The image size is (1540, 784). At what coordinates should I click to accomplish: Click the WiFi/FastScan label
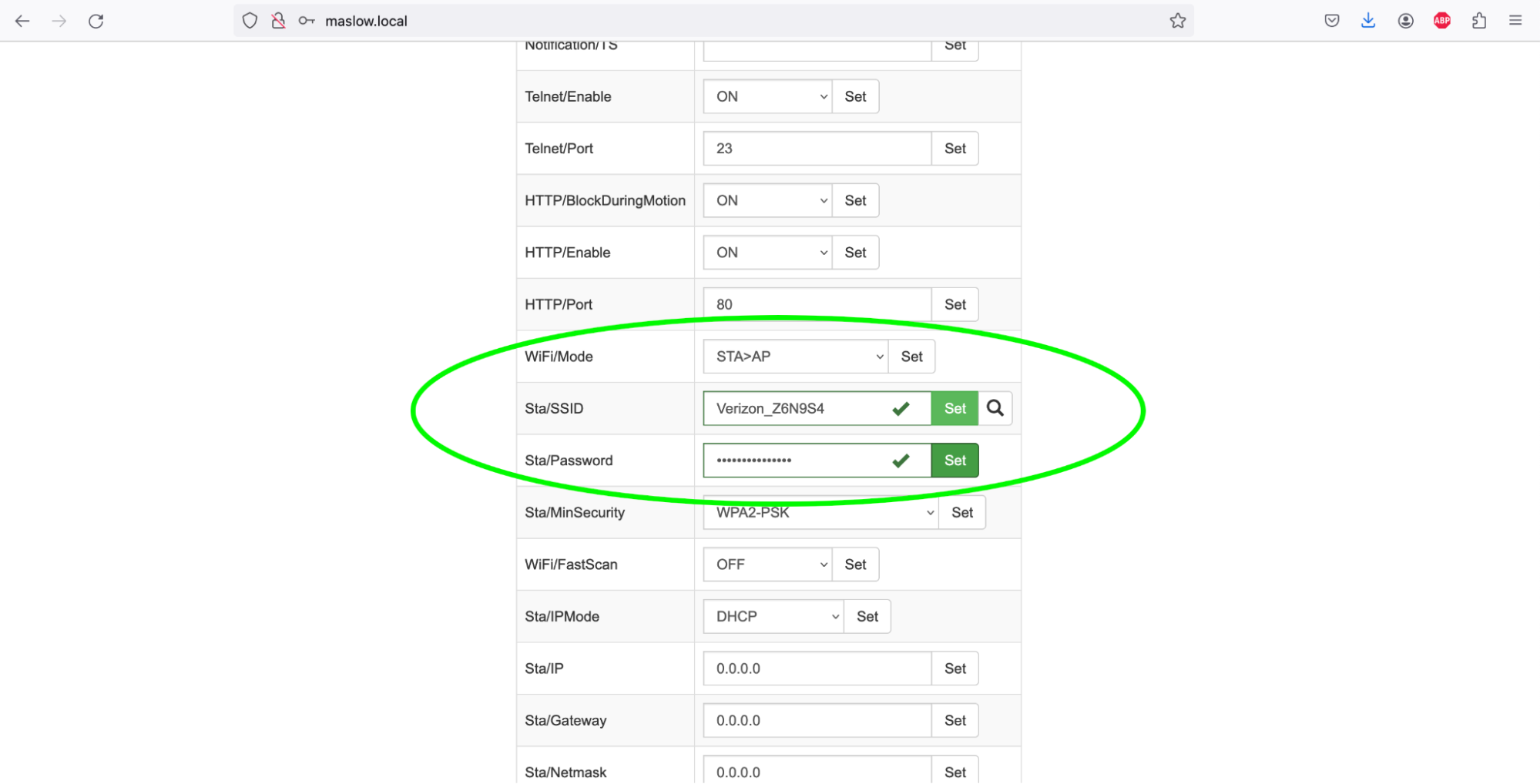pos(571,565)
